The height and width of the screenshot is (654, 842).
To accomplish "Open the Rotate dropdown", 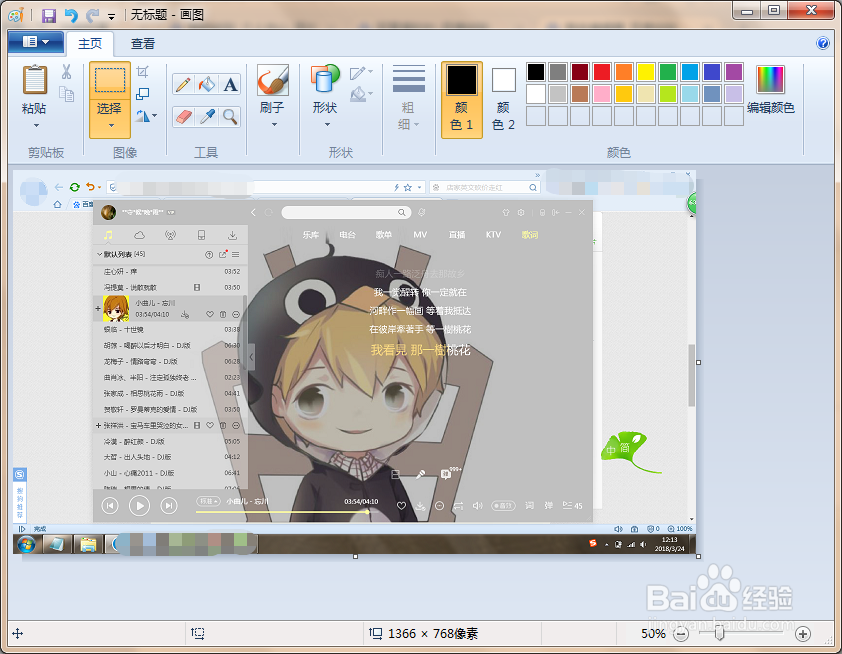I will (147, 115).
